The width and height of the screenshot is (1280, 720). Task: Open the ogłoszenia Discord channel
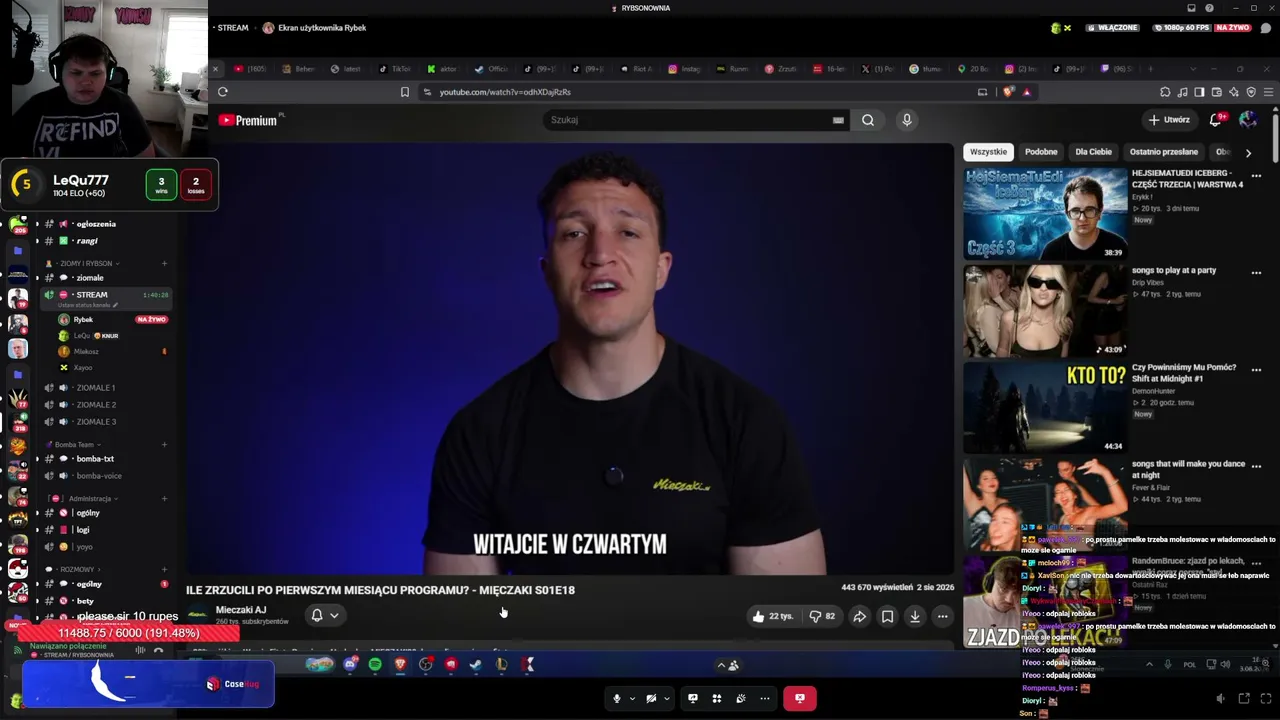[96, 224]
